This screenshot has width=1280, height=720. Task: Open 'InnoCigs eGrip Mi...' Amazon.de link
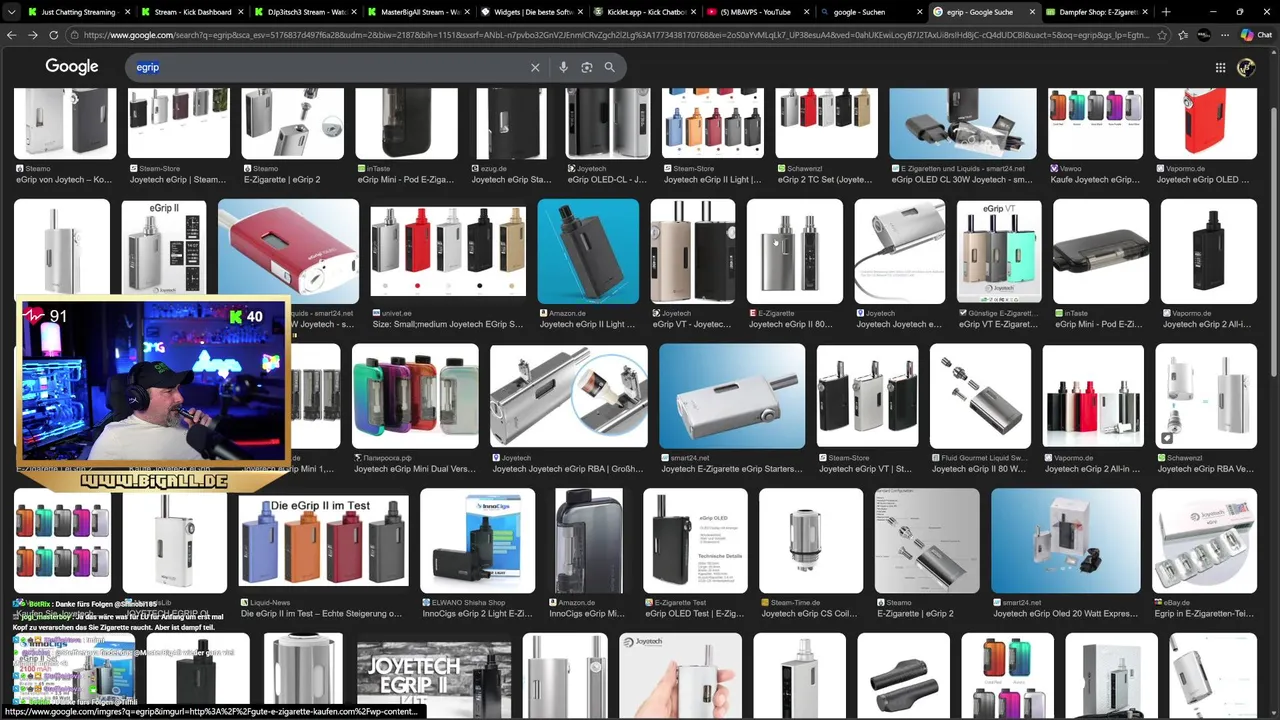tap(586, 614)
